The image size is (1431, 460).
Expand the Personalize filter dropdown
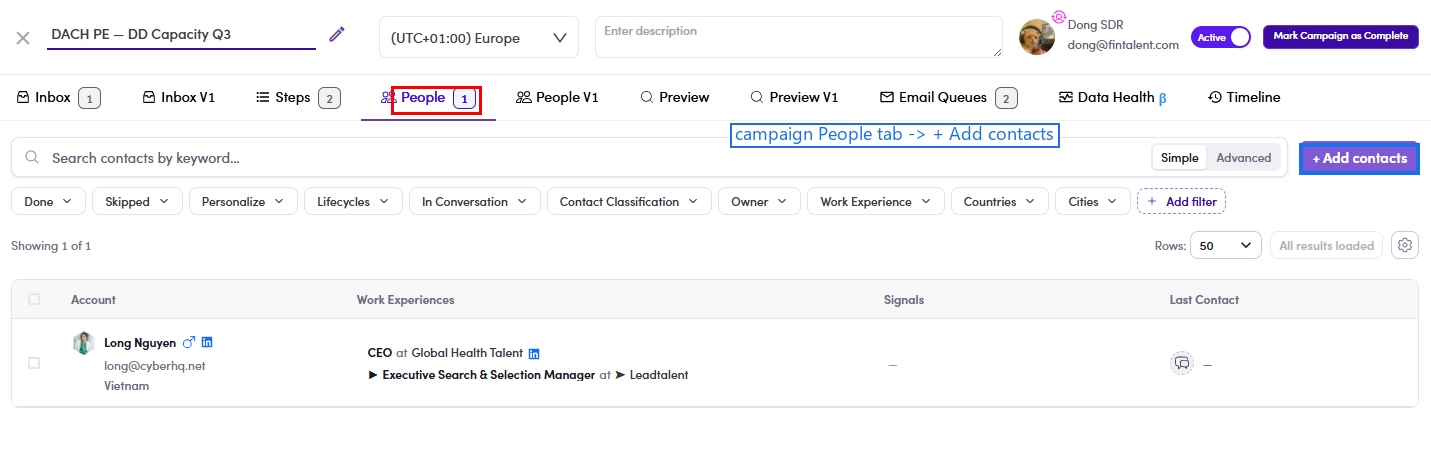[x=243, y=201]
